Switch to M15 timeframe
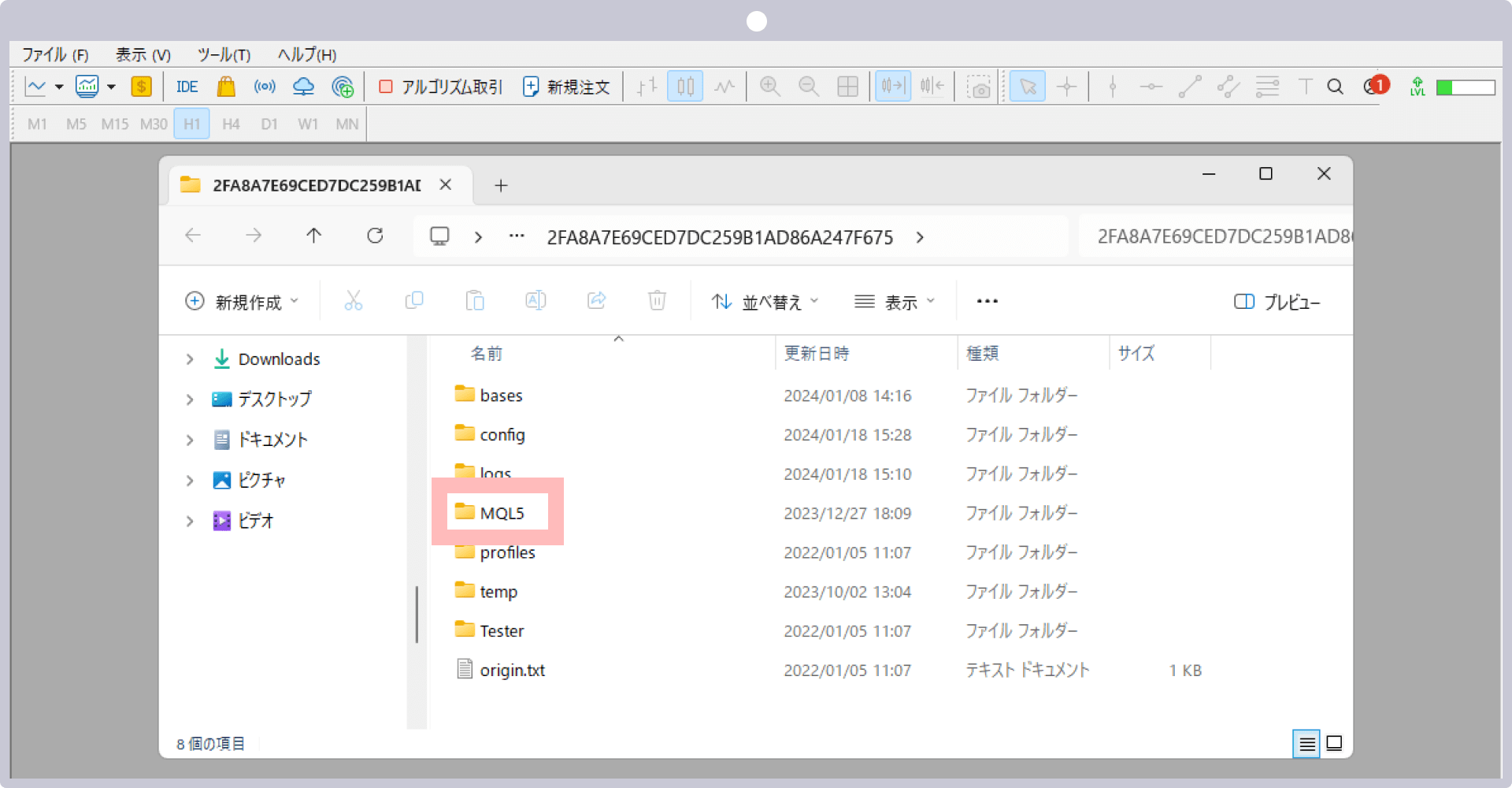1512x788 pixels. (115, 124)
